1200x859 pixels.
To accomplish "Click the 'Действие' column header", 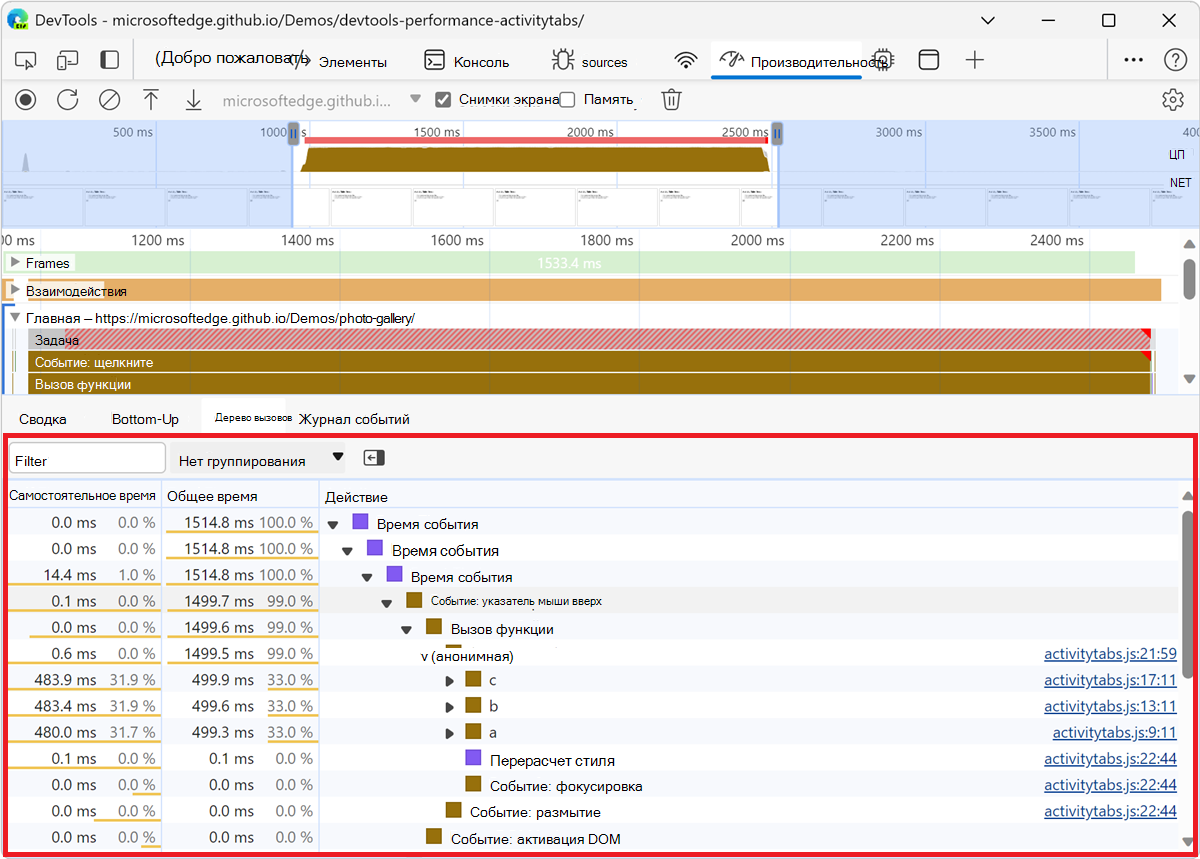I will coord(750,497).
